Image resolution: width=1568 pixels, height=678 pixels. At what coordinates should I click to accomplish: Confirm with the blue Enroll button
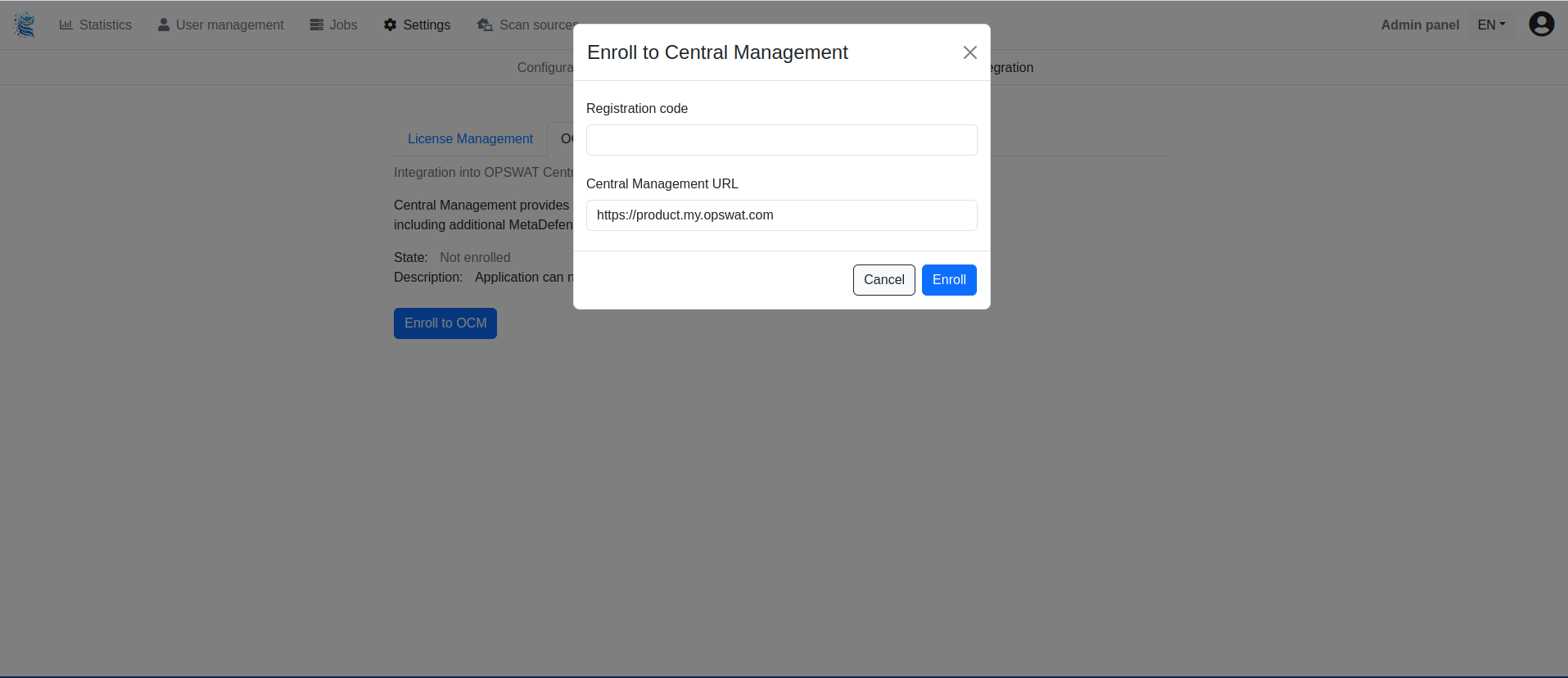pos(949,280)
